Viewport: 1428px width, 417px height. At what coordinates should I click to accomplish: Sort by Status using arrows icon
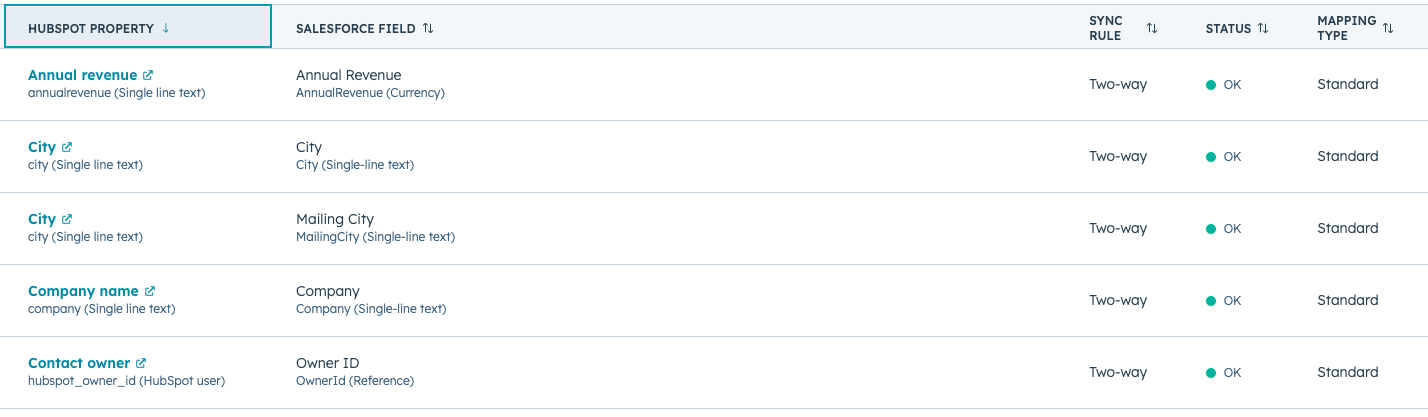pyautogui.click(x=1263, y=28)
